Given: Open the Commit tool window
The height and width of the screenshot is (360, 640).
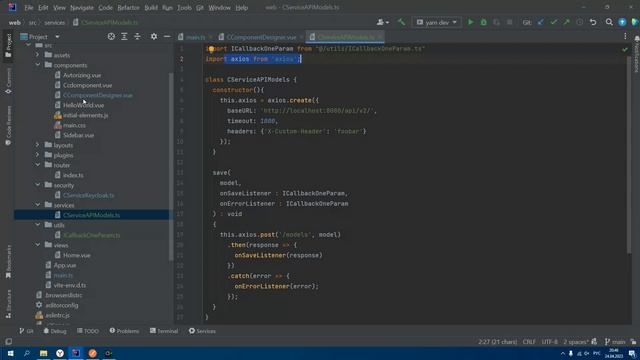Looking at the screenshot, I should 8,80.
